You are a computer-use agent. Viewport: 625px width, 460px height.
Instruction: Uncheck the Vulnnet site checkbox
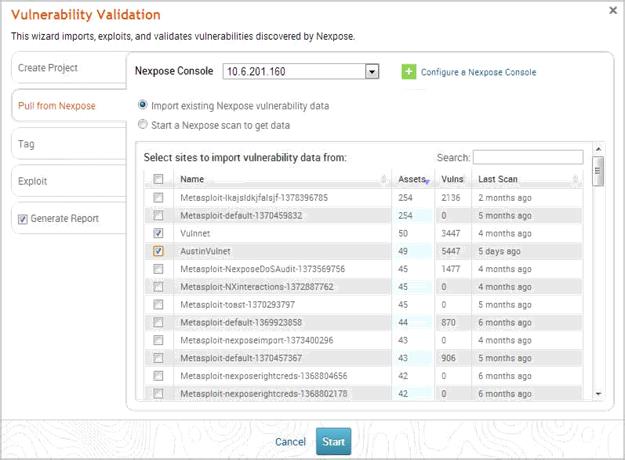[158, 233]
